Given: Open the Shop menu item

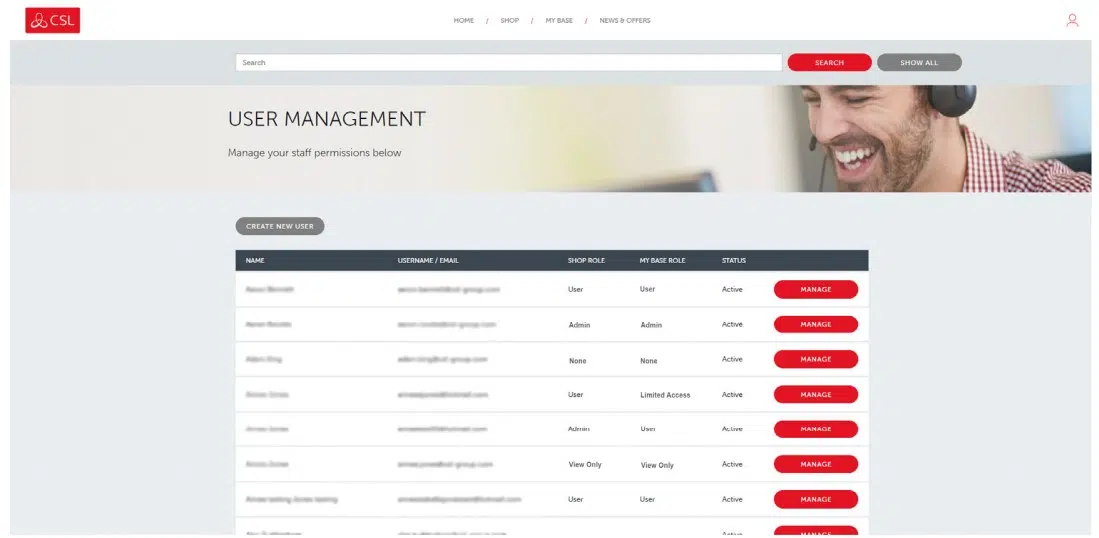Looking at the screenshot, I should click(x=510, y=20).
